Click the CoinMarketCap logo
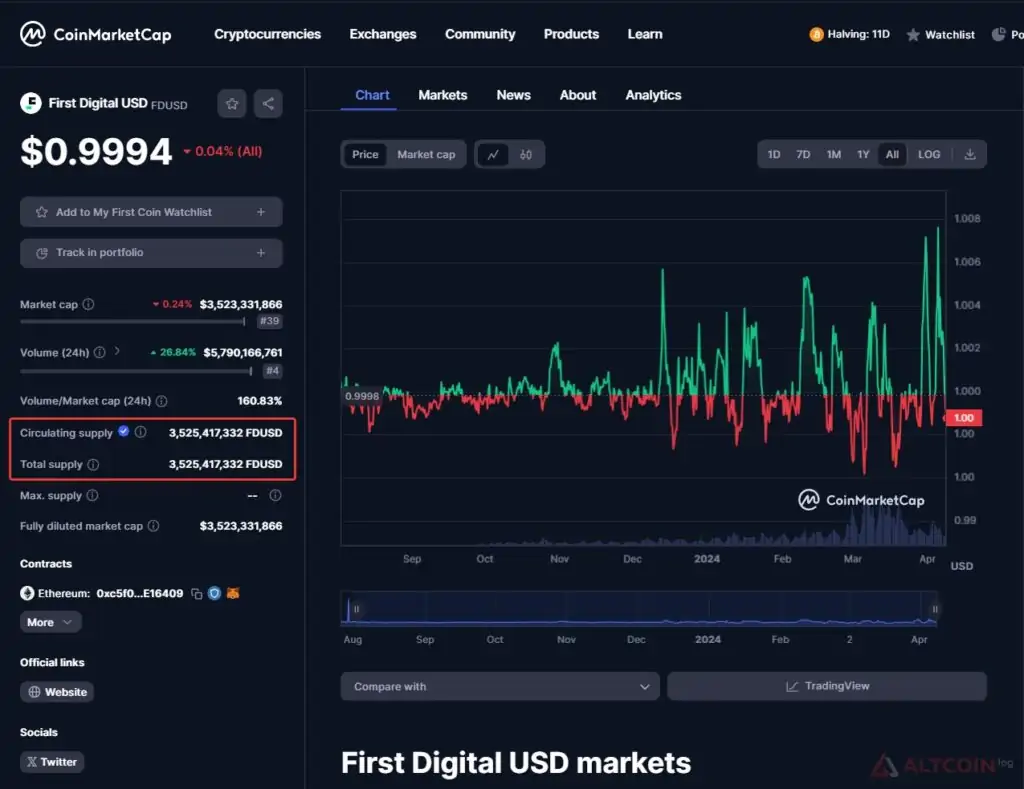The image size is (1024, 789). (x=96, y=34)
